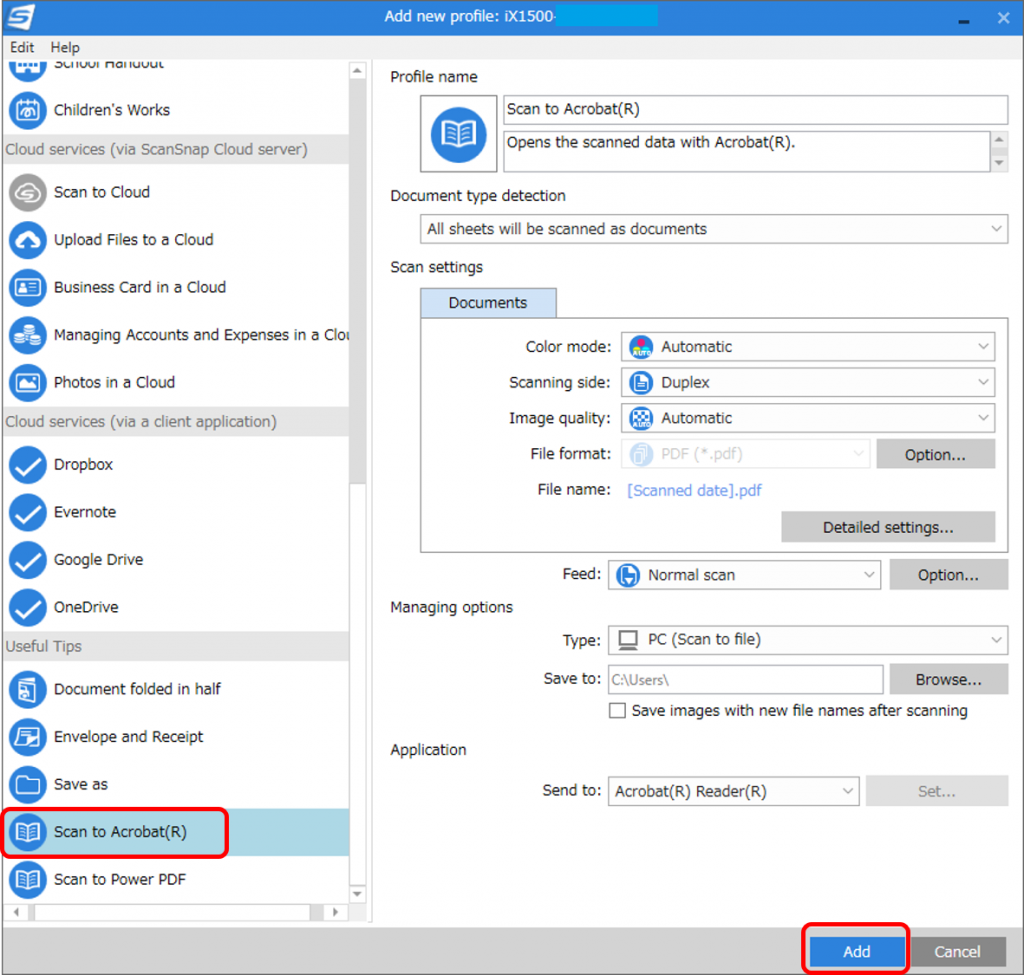Click the Add button
The width and height of the screenshot is (1024, 975).
[856, 951]
